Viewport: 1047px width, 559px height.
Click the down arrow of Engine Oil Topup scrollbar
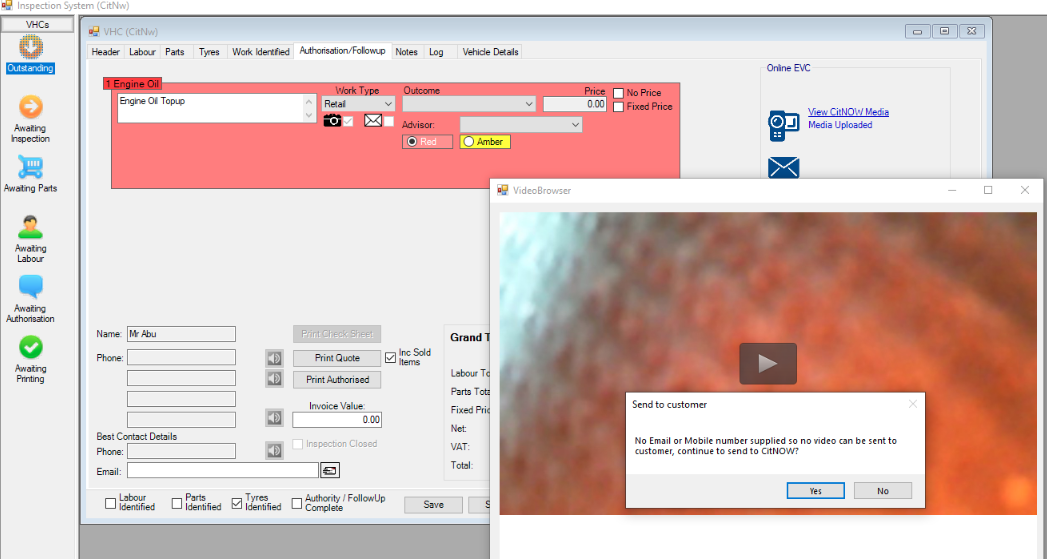[x=308, y=116]
